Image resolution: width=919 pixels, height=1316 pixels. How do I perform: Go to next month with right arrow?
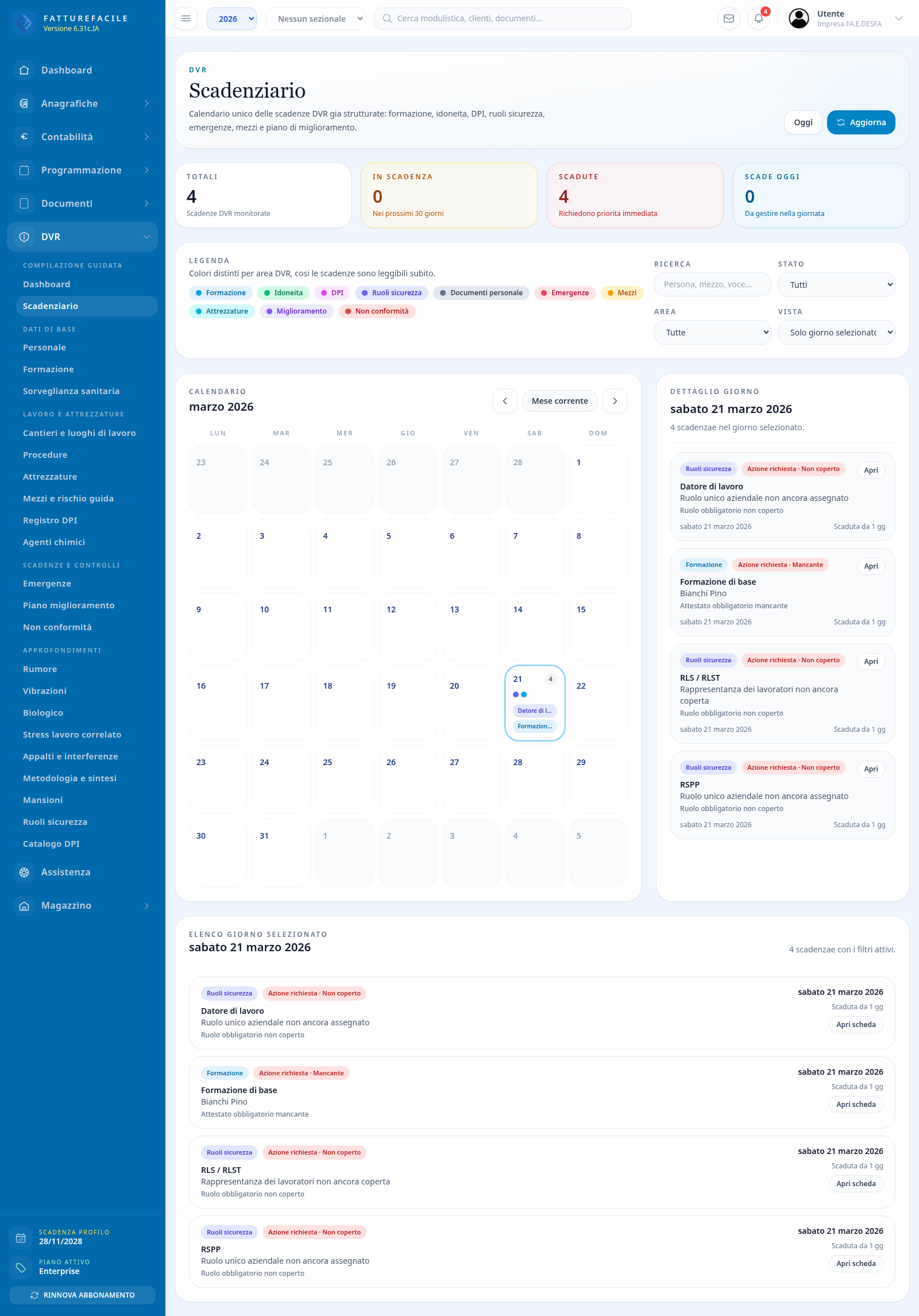point(615,401)
